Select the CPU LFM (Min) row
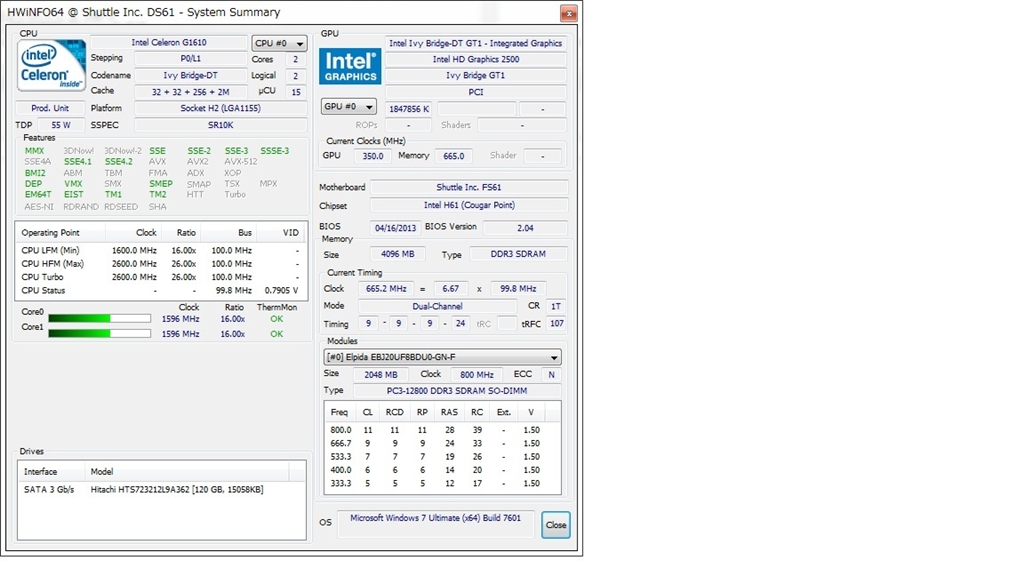1024x576 pixels. coord(161,250)
